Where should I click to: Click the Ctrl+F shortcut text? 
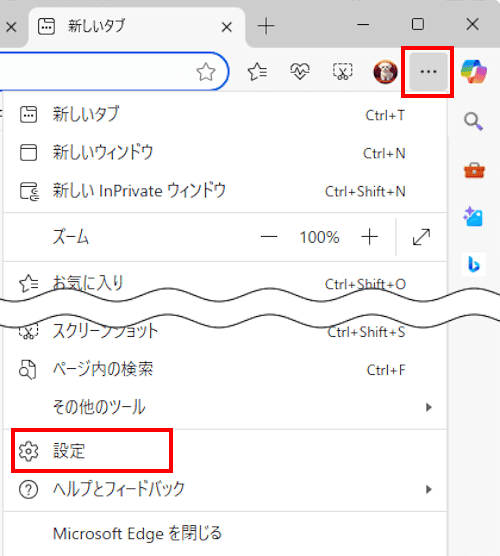point(386,370)
